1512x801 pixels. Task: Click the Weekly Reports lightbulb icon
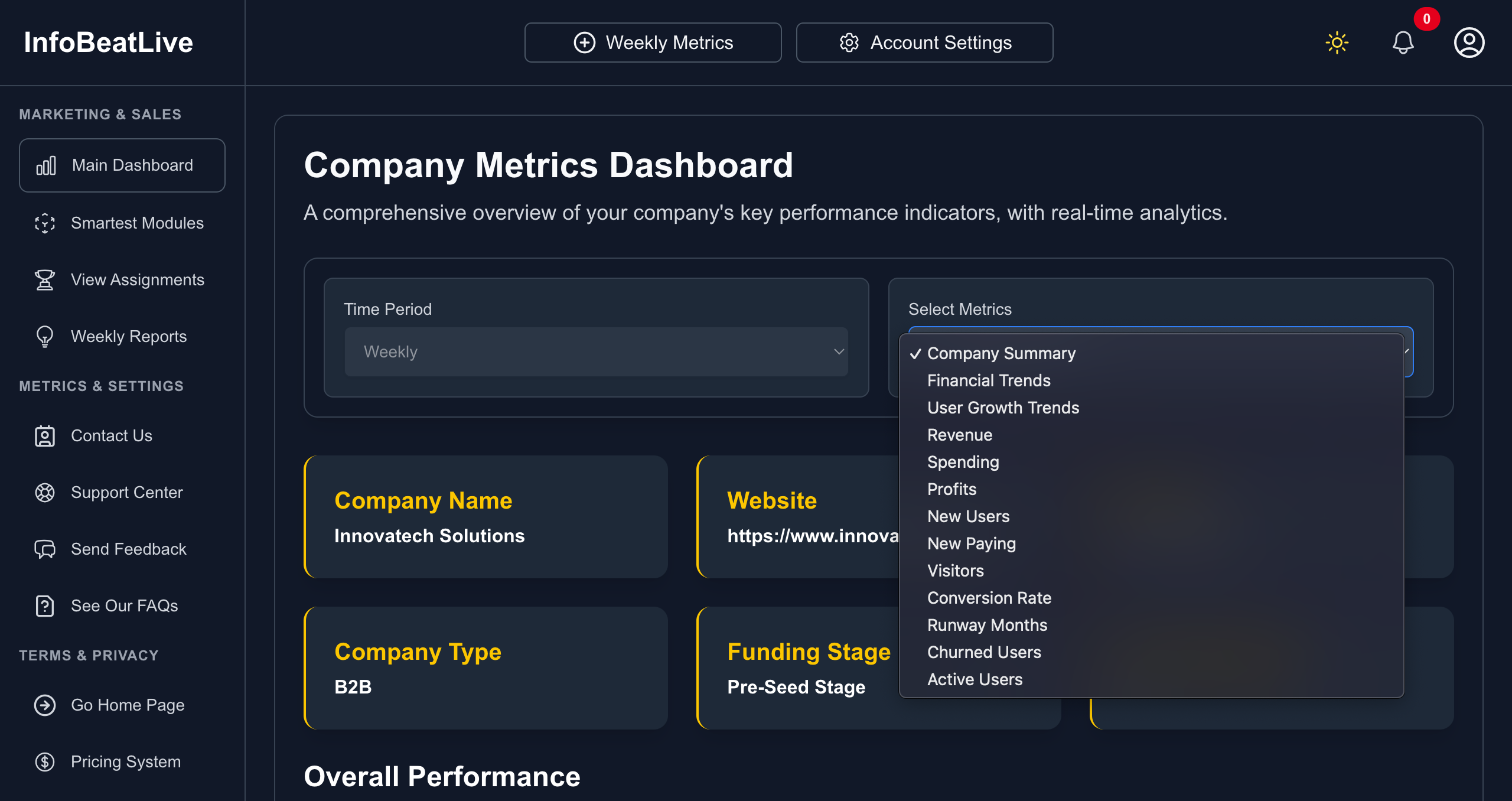45,337
